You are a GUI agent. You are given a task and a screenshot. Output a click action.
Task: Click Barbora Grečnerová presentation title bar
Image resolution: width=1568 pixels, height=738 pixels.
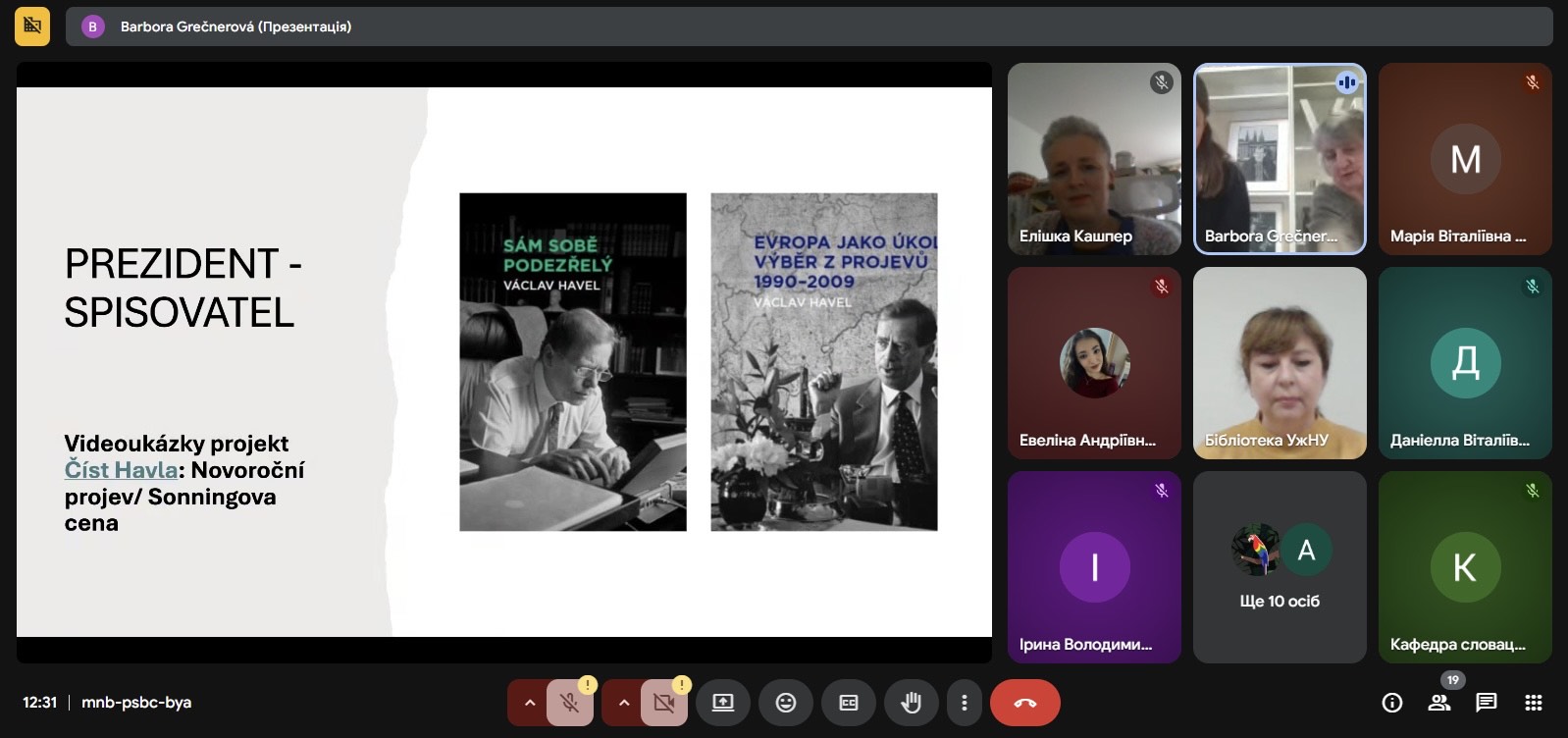coord(235,26)
